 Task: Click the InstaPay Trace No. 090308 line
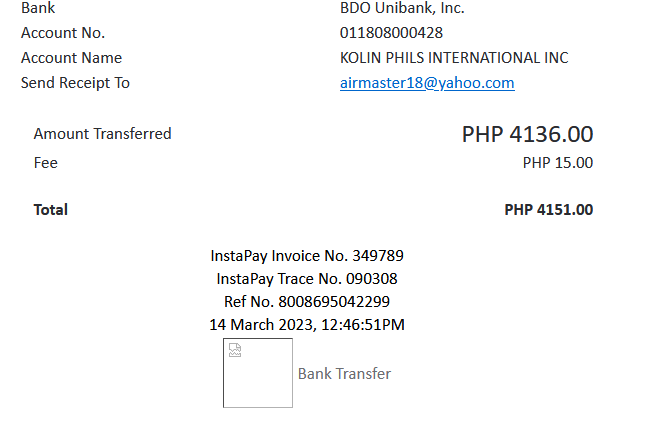click(307, 279)
